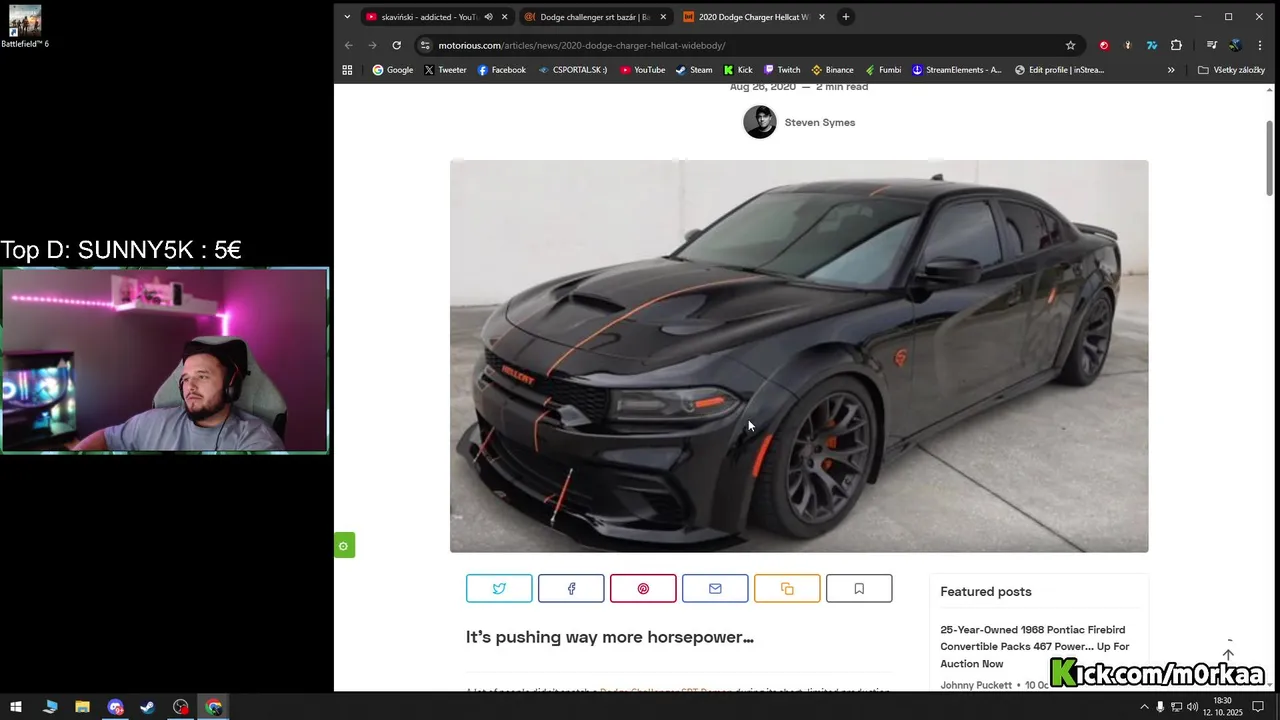Image resolution: width=1280 pixels, height=720 pixels.
Task: Click the green floating widget button
Action: 344,546
